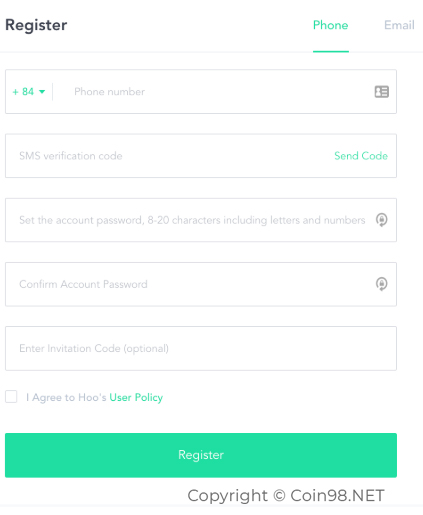This screenshot has width=423, height=515.
Task: Click the Copyright Coin98.NET watermark text
Action: pyautogui.click(x=286, y=495)
